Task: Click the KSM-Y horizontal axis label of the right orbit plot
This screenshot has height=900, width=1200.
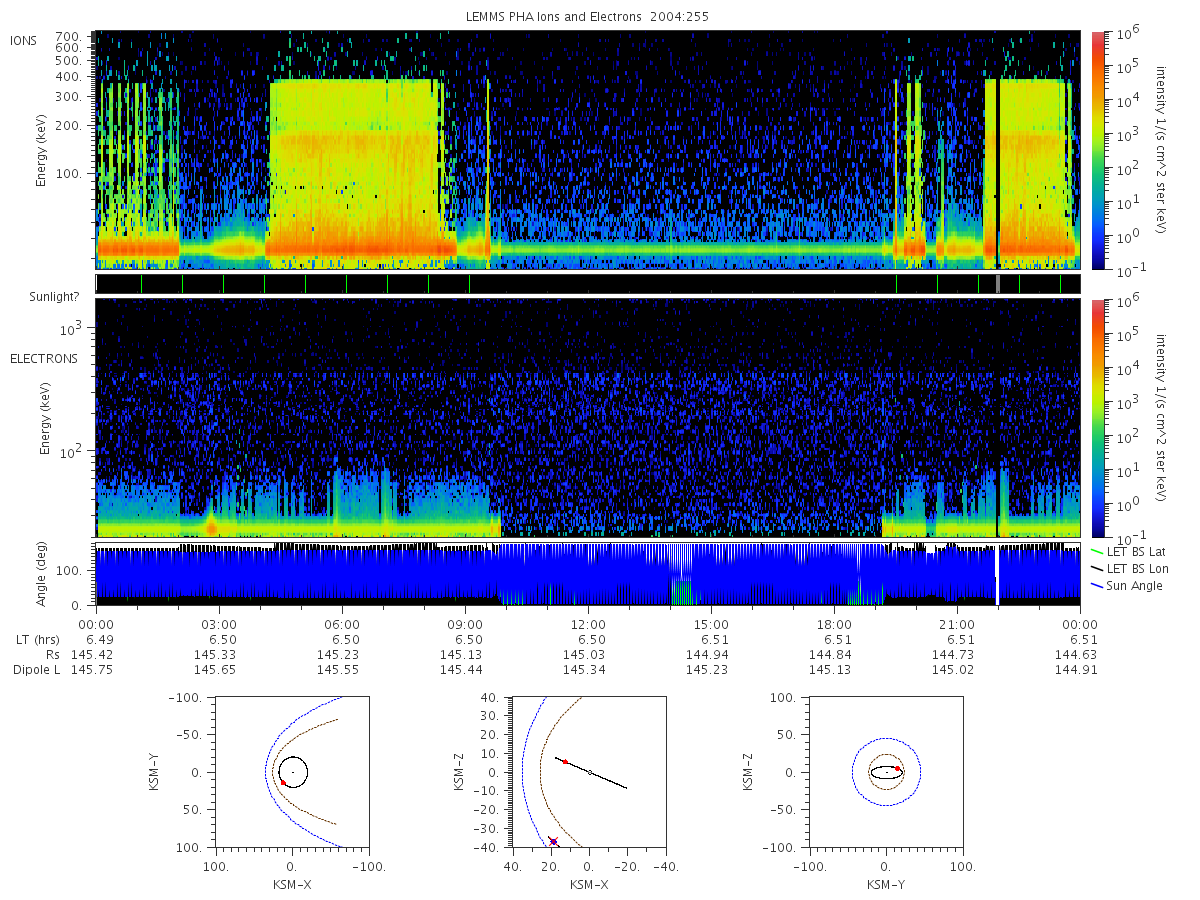Action: [886, 885]
